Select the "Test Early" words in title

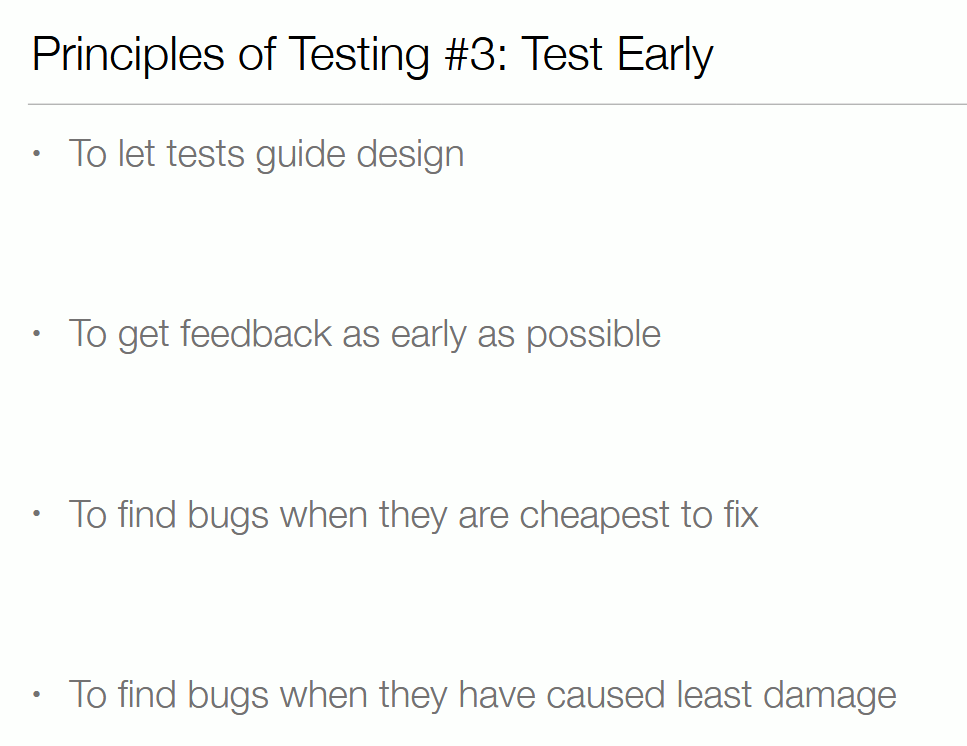click(x=617, y=55)
